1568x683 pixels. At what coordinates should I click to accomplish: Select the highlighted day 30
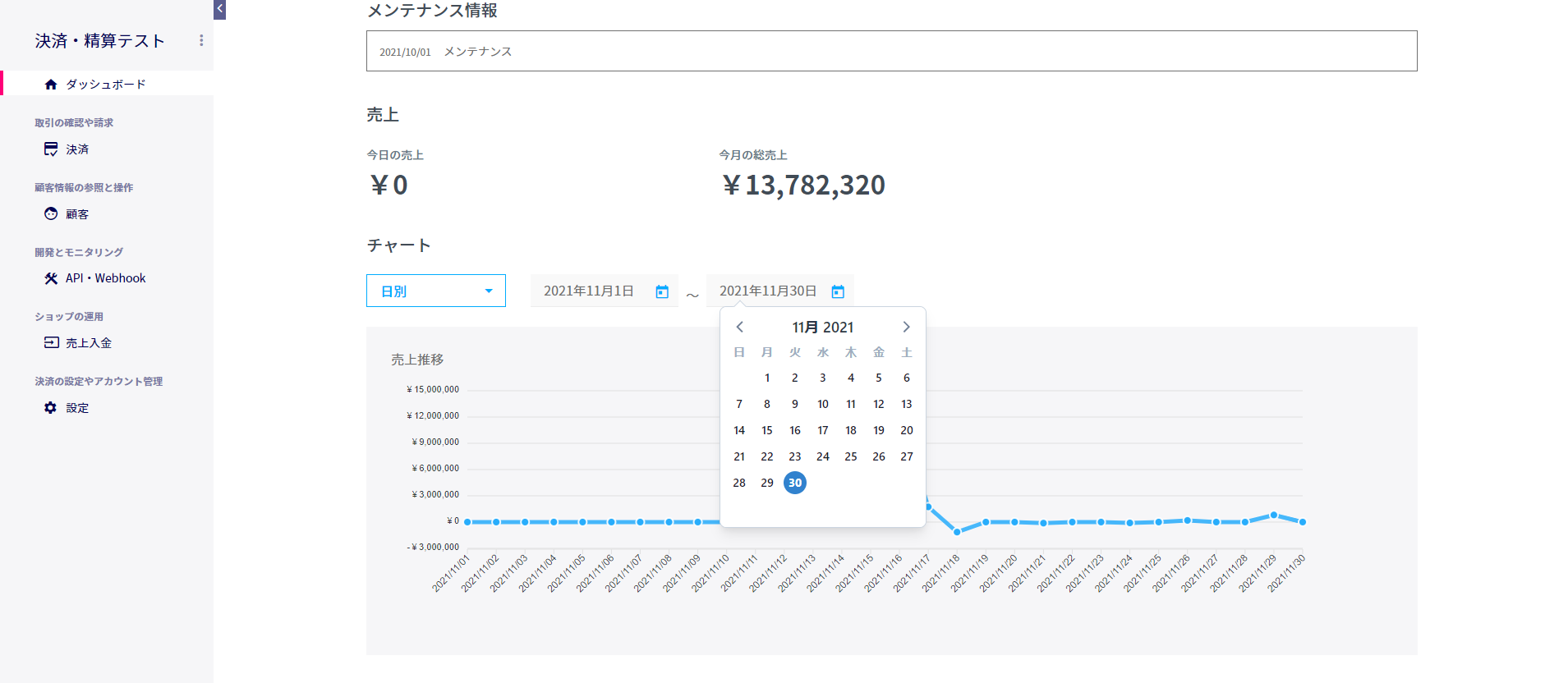click(794, 483)
